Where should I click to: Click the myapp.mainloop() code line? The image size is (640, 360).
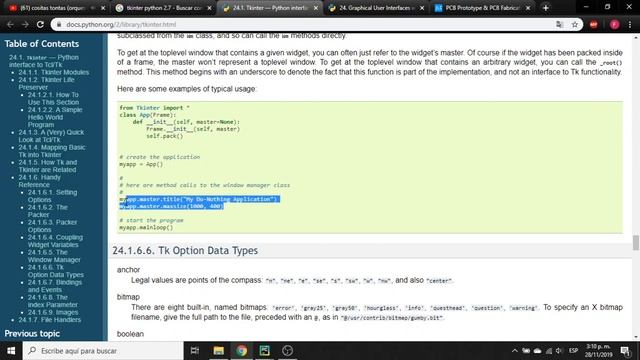(x=146, y=227)
